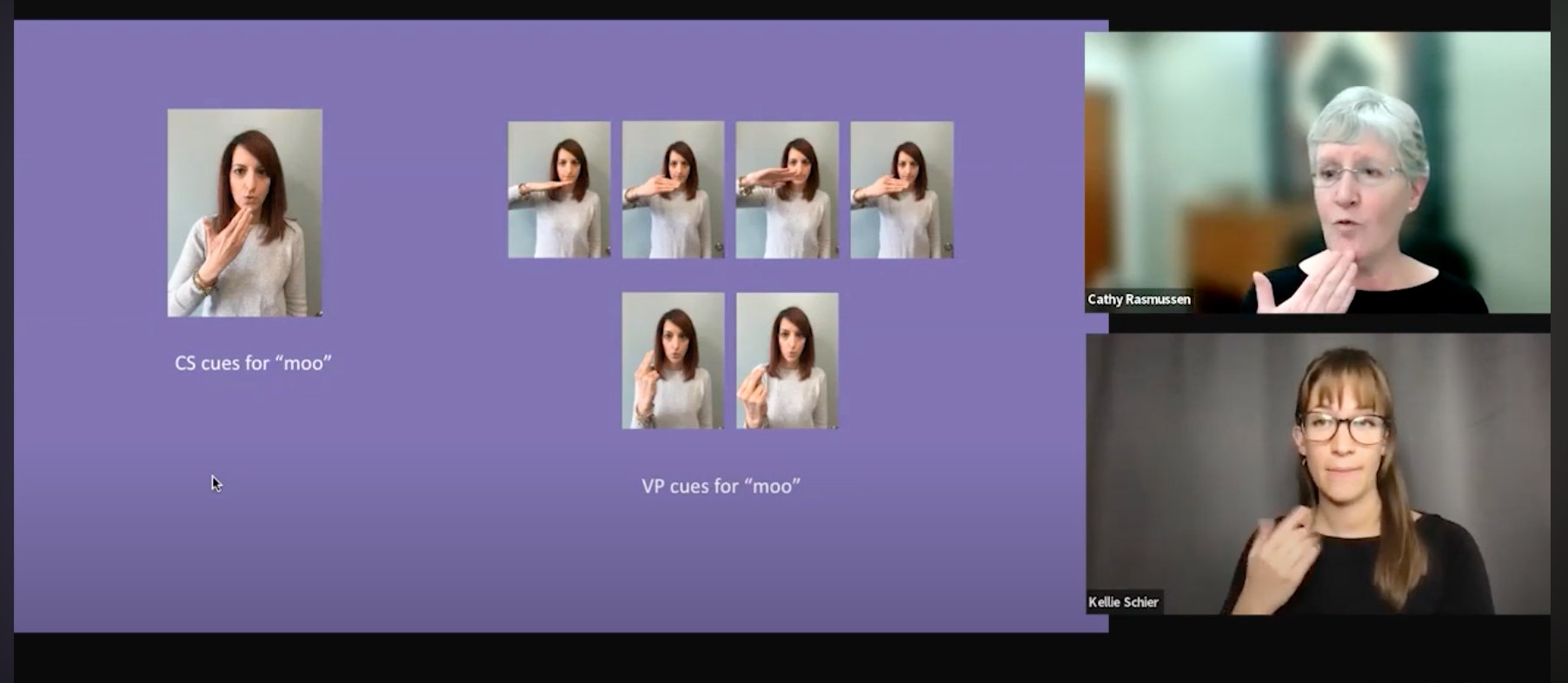Click the left photo in the VP cues bottom row
The image size is (1568, 683).
[x=673, y=361]
